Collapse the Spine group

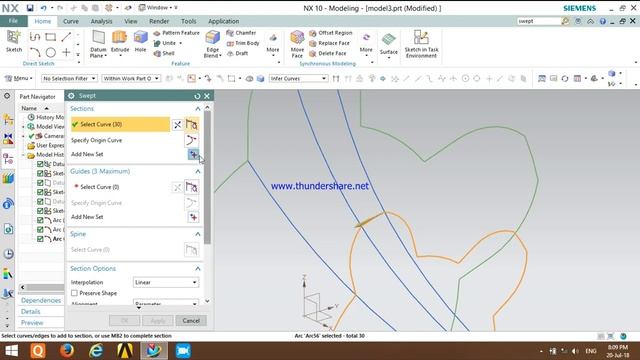[x=198, y=234]
